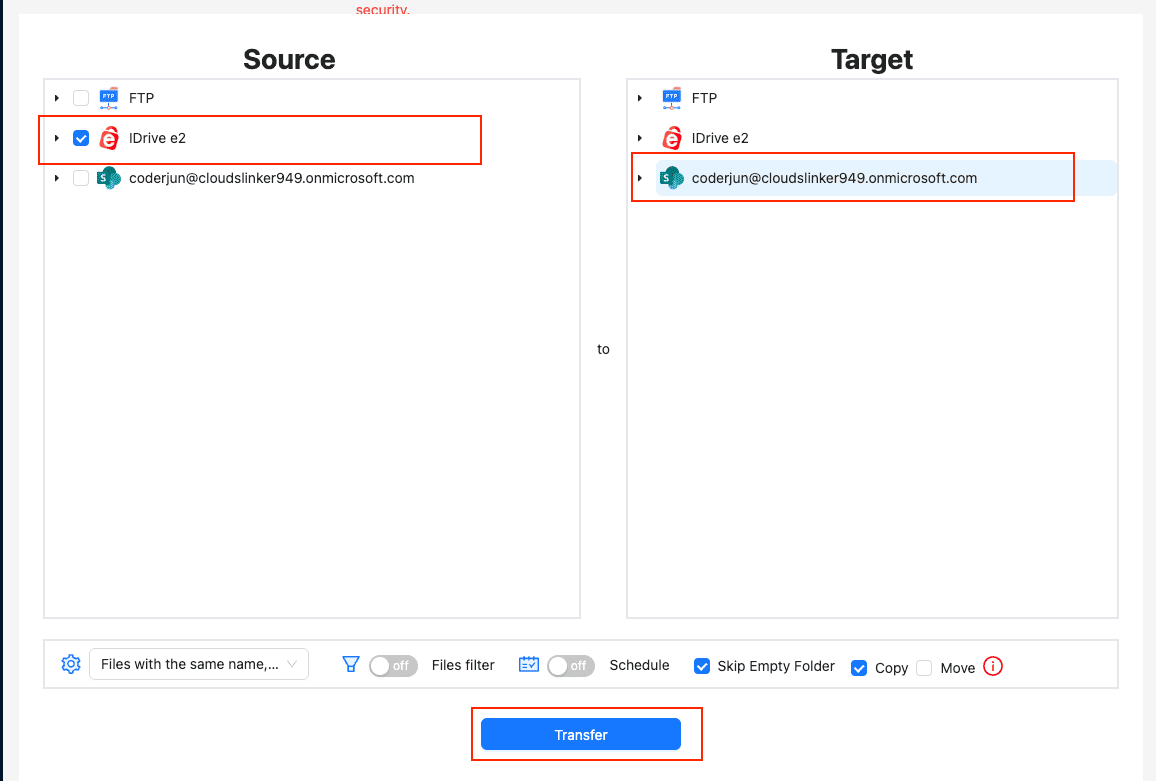Enable the Move option checkbox
Viewport: 1156px width, 781px height.
tap(926, 667)
